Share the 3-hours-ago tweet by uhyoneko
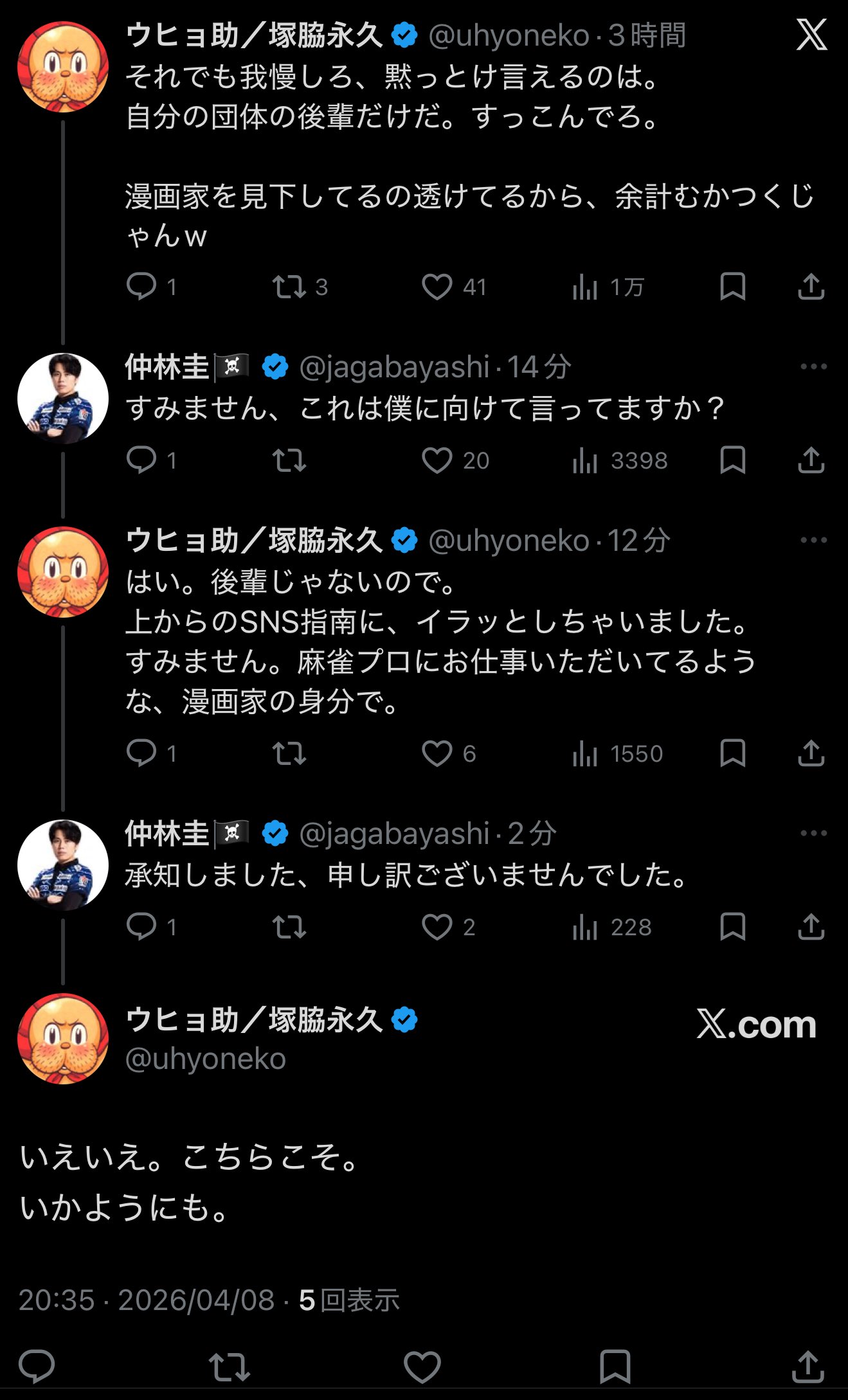The width and height of the screenshot is (848, 1400). pos(811,287)
